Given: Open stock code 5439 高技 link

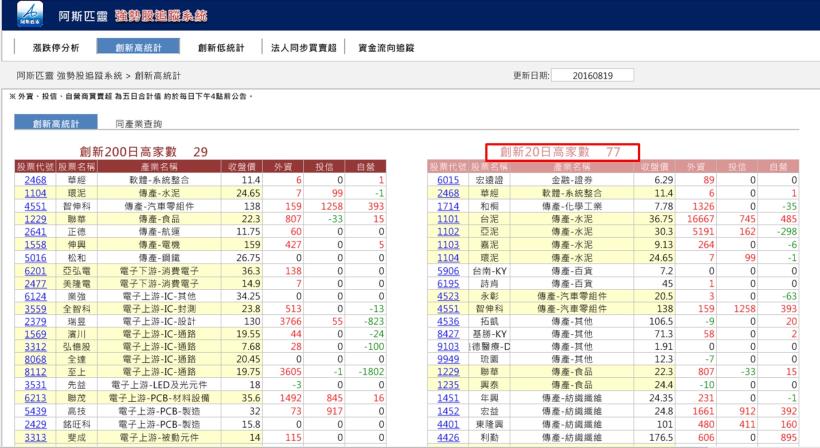Looking at the screenshot, I should tap(35, 411).
